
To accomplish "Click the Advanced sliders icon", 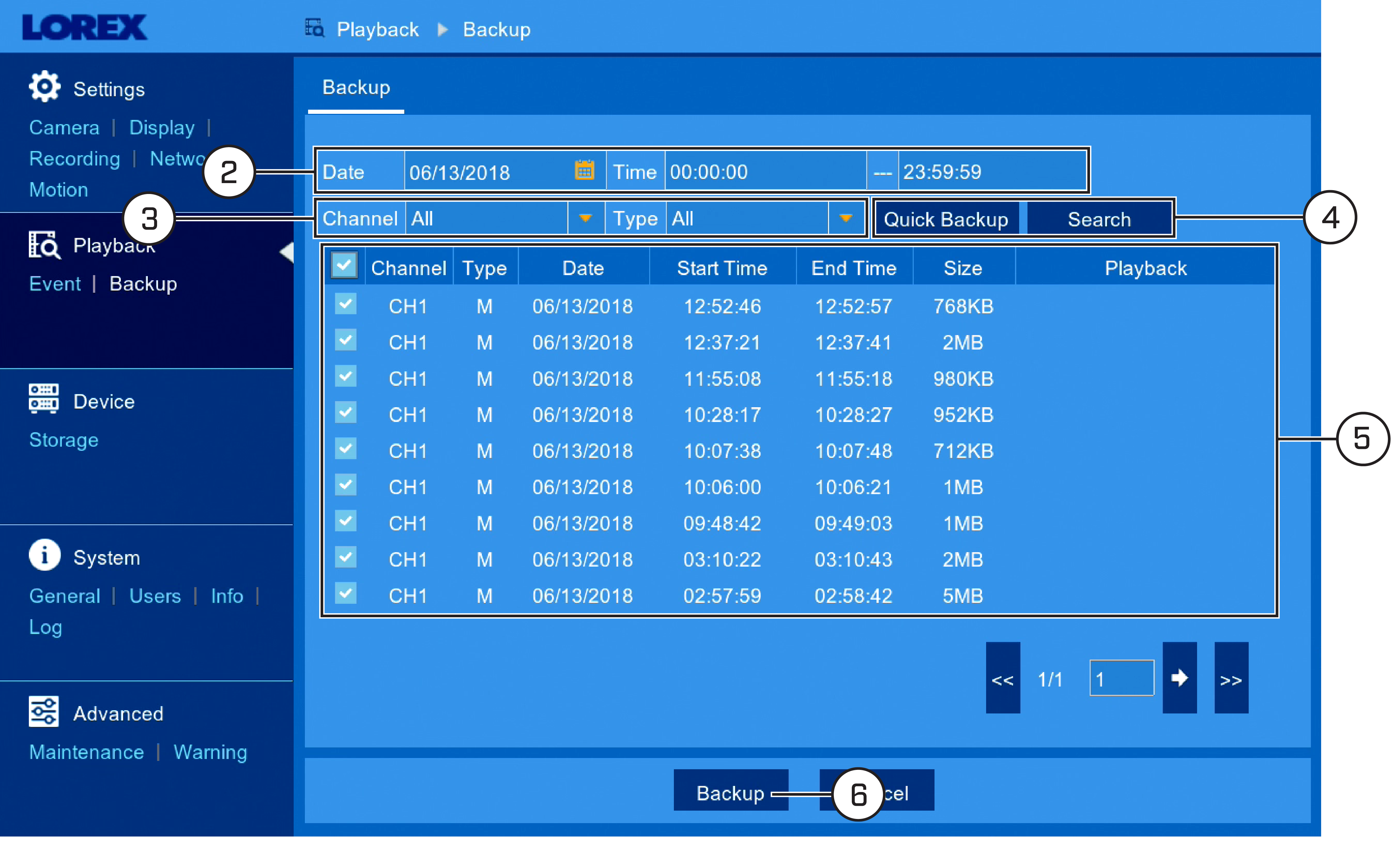I will click(44, 712).
